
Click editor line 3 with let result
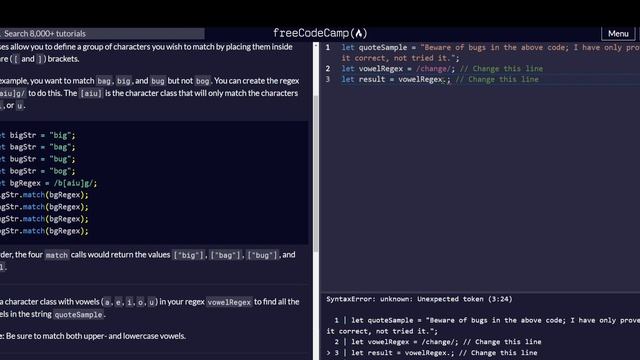tap(440, 79)
